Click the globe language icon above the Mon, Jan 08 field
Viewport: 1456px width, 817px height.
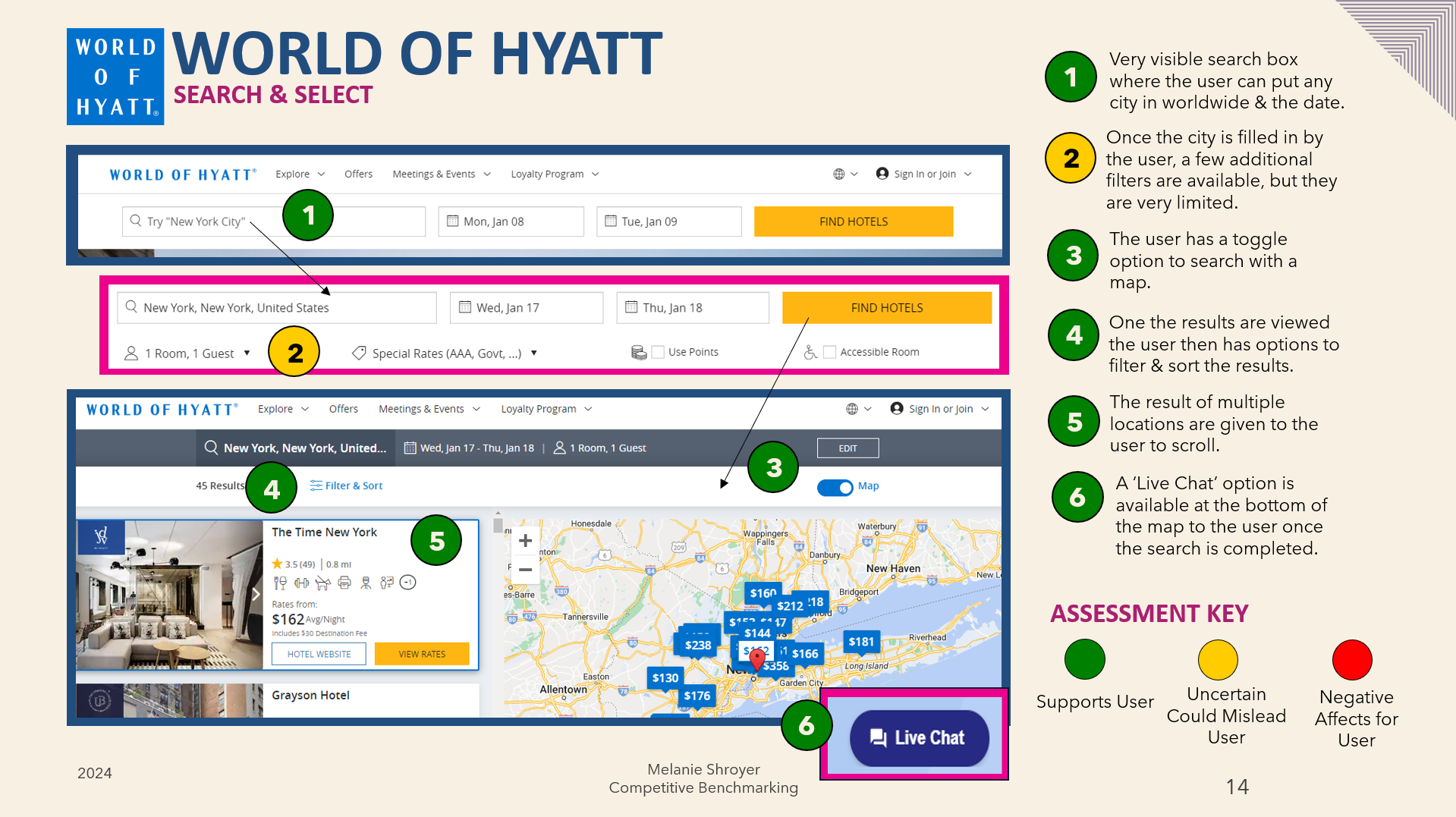(839, 174)
